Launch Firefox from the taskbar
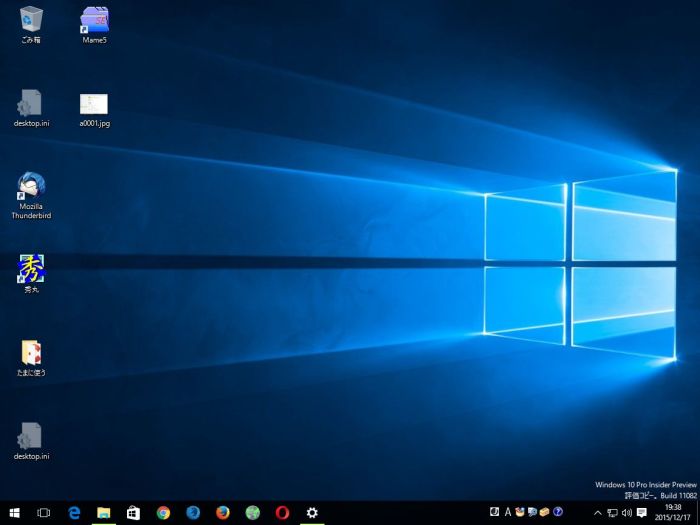The image size is (700, 525). 223,512
